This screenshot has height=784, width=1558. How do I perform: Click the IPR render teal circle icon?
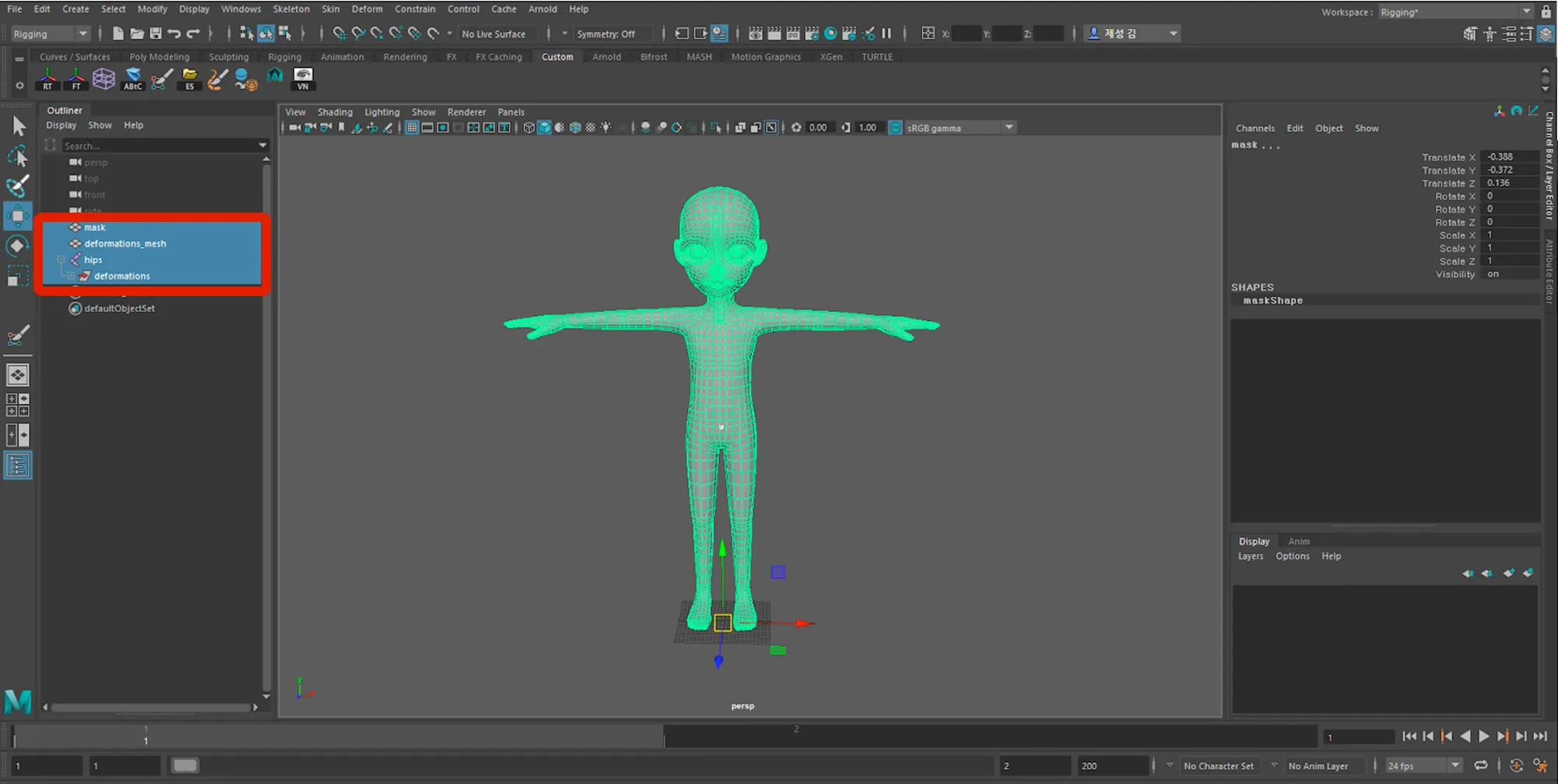(x=830, y=33)
